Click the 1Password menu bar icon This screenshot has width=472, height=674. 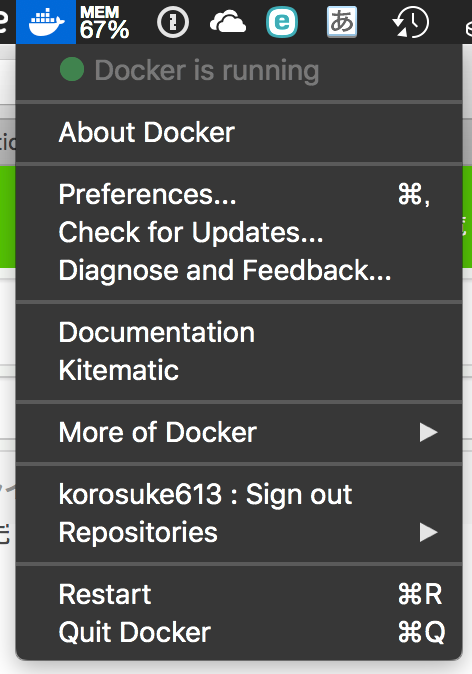(173, 22)
